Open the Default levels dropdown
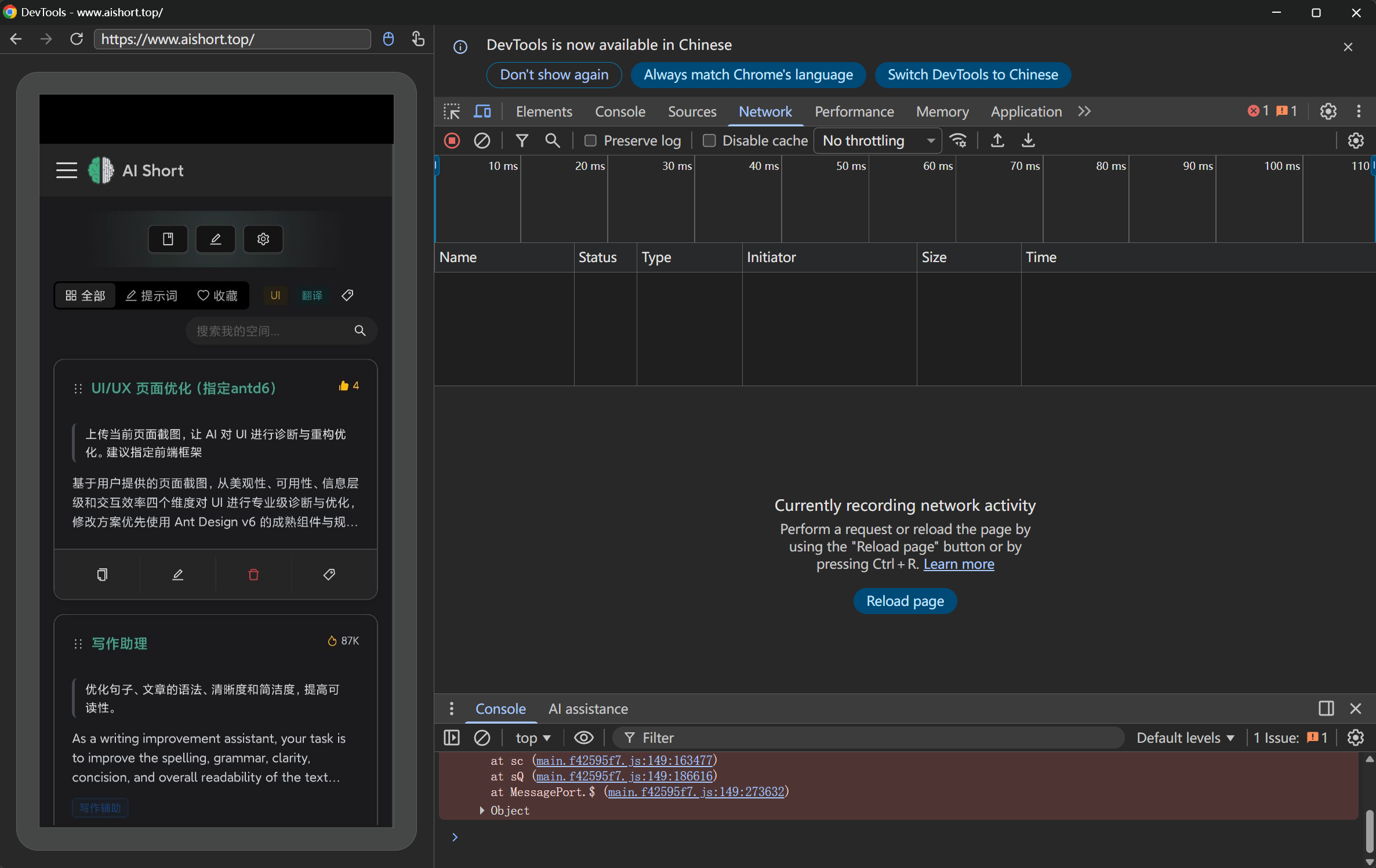Viewport: 1376px width, 868px height. click(1185, 738)
